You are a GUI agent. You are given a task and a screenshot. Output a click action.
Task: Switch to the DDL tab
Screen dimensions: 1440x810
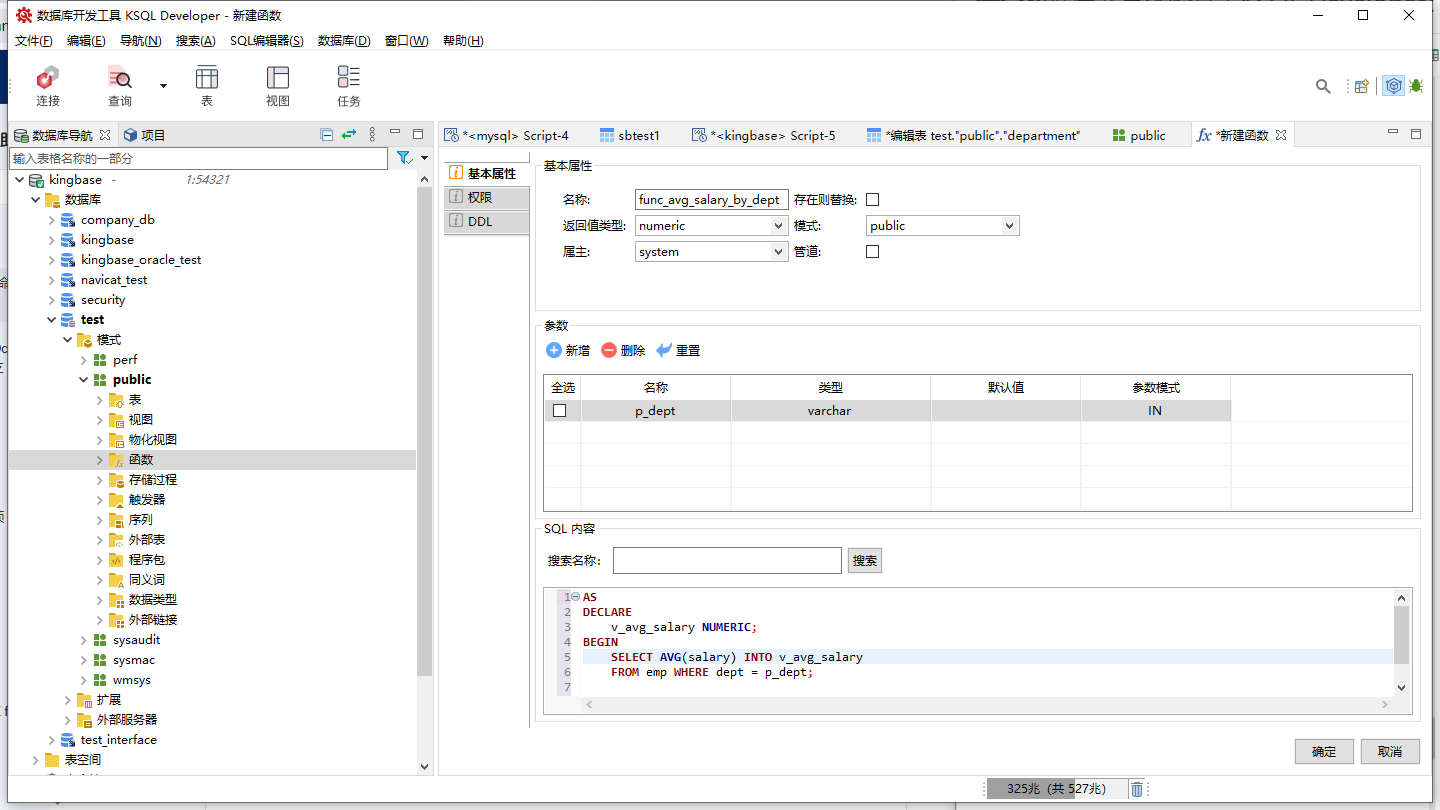click(x=480, y=222)
